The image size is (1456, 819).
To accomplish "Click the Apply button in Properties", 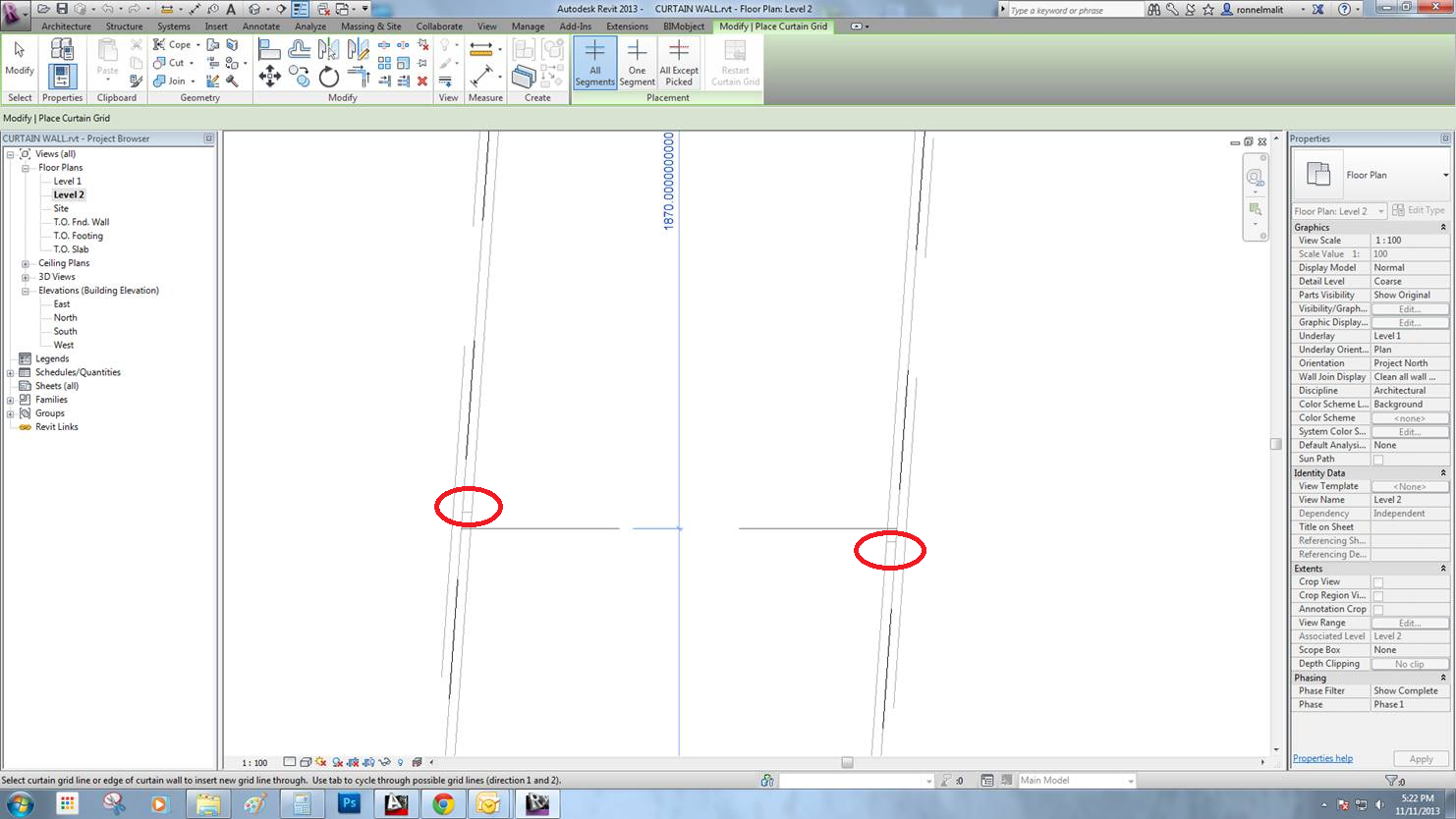I will click(x=1421, y=759).
